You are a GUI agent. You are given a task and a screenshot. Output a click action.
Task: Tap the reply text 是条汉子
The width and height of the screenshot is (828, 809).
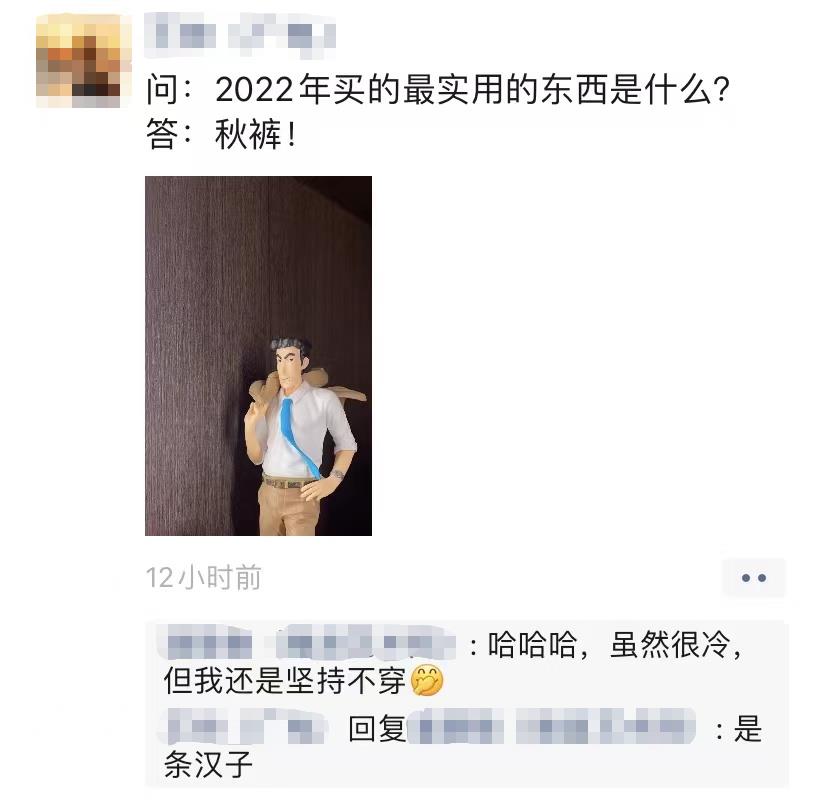point(462,746)
